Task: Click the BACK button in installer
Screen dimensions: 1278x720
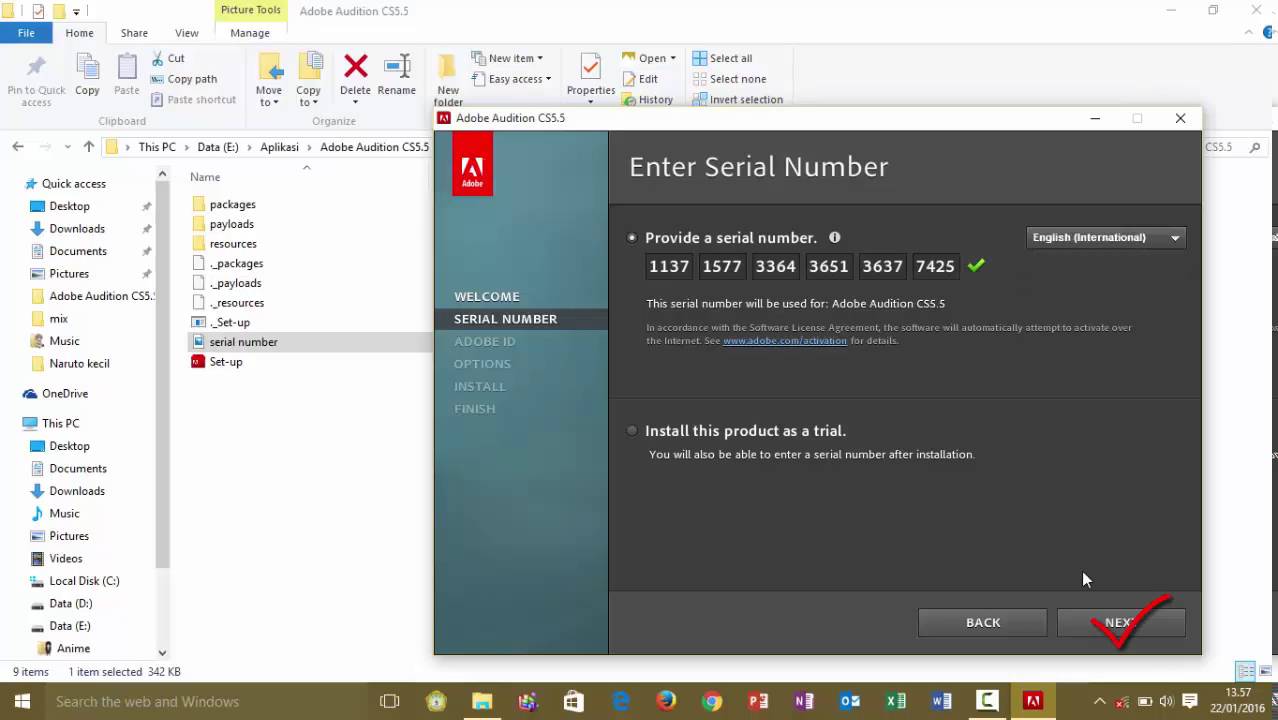Action: coord(982,622)
